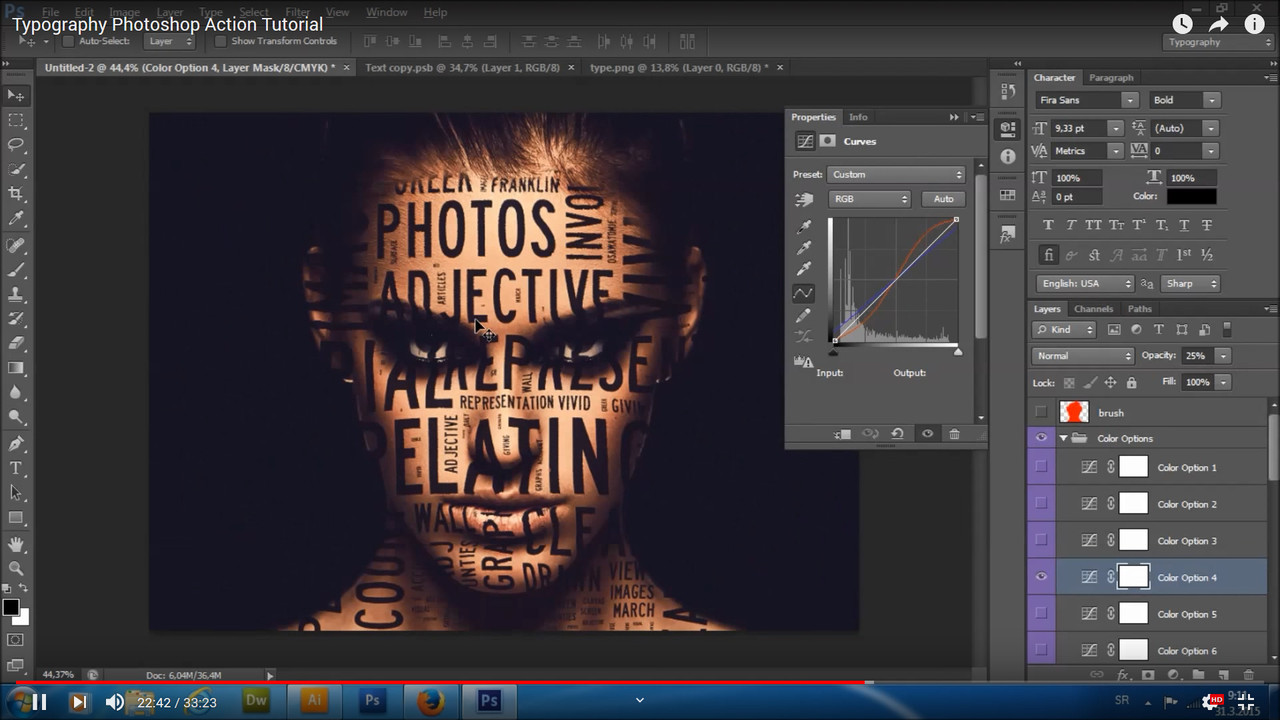The image size is (1280, 720).
Task: Collapse the Color Options layer group
Action: [x=1063, y=439]
